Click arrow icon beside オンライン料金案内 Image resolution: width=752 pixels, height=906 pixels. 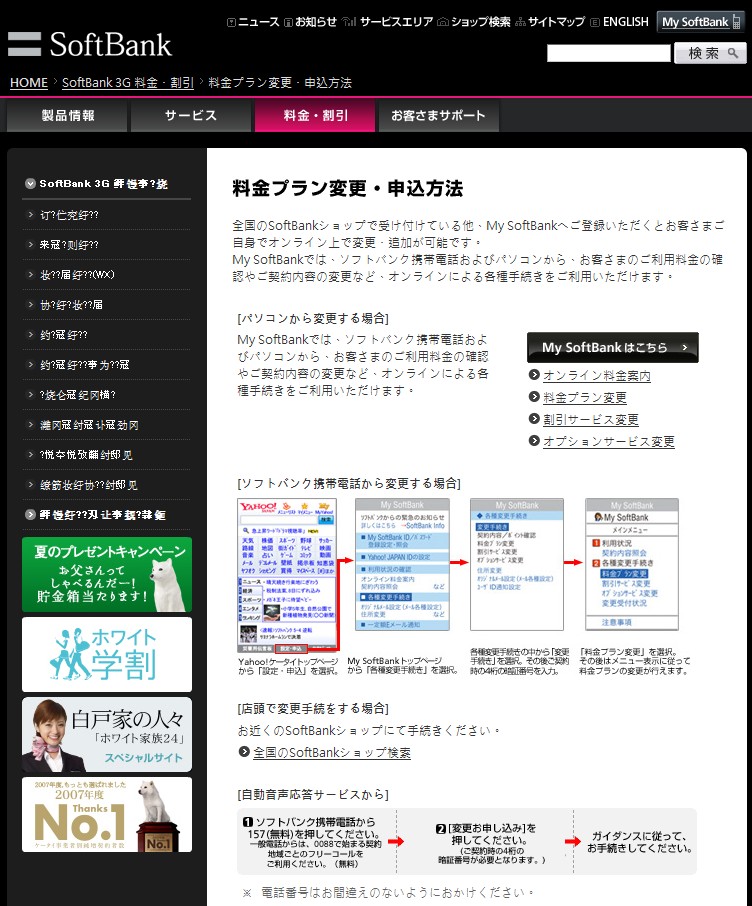coord(534,375)
